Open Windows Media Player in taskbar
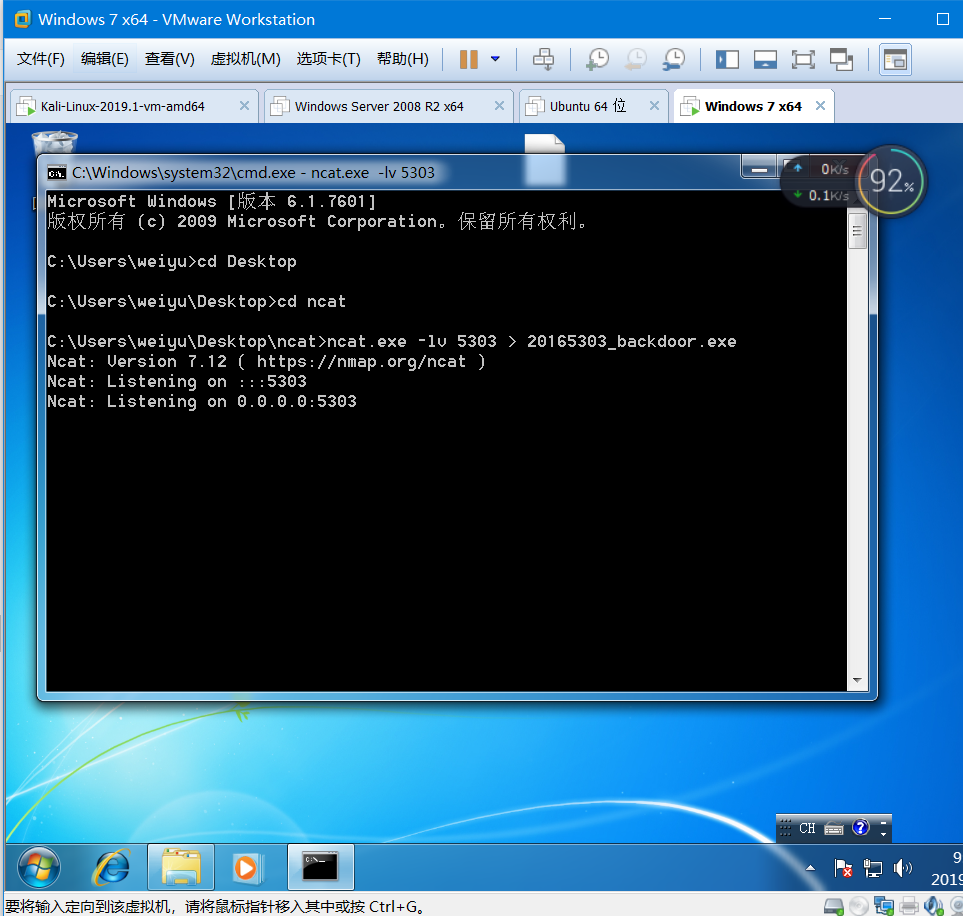 [247, 867]
